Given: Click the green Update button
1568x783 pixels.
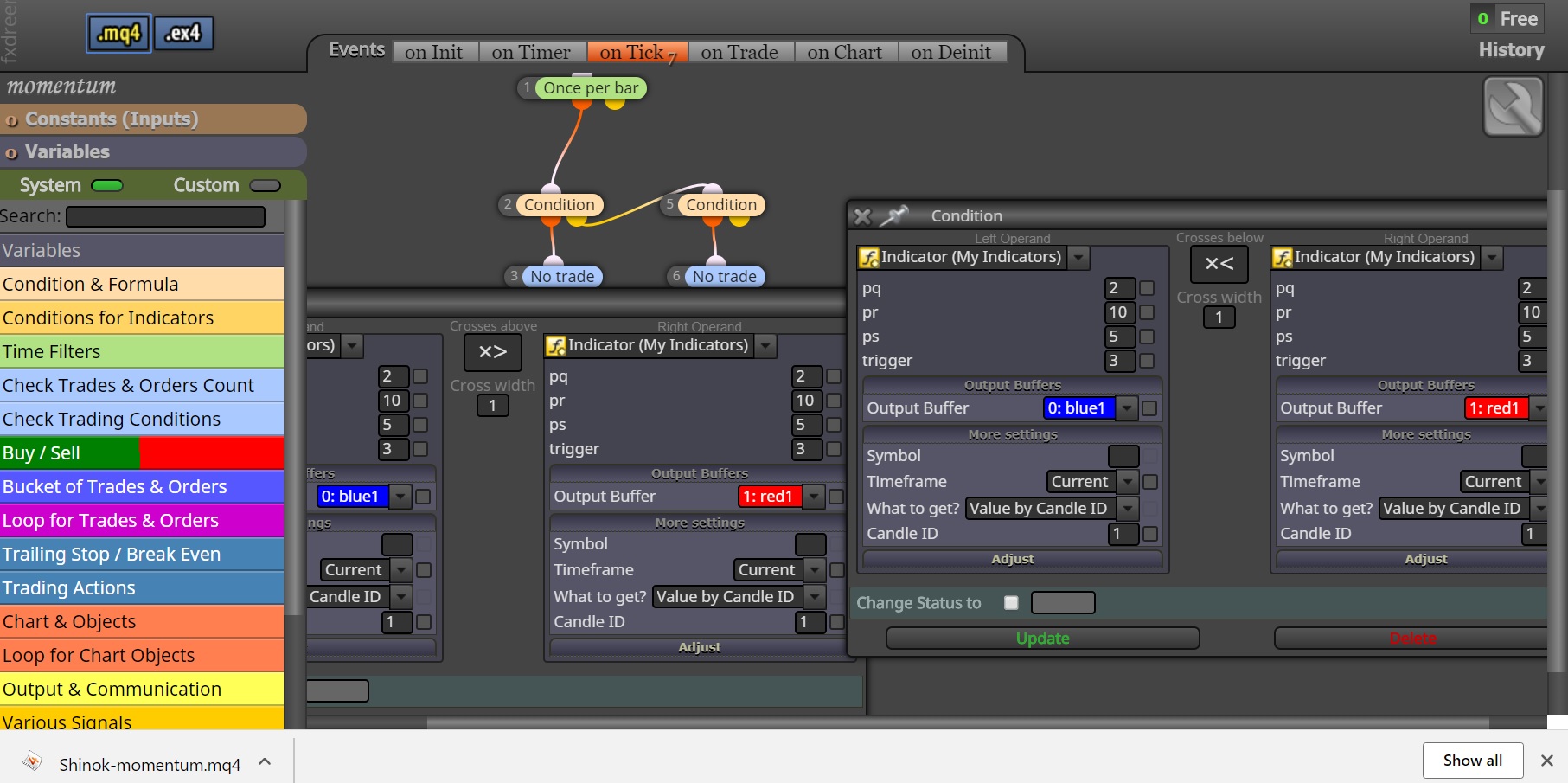Looking at the screenshot, I should click(x=1042, y=639).
